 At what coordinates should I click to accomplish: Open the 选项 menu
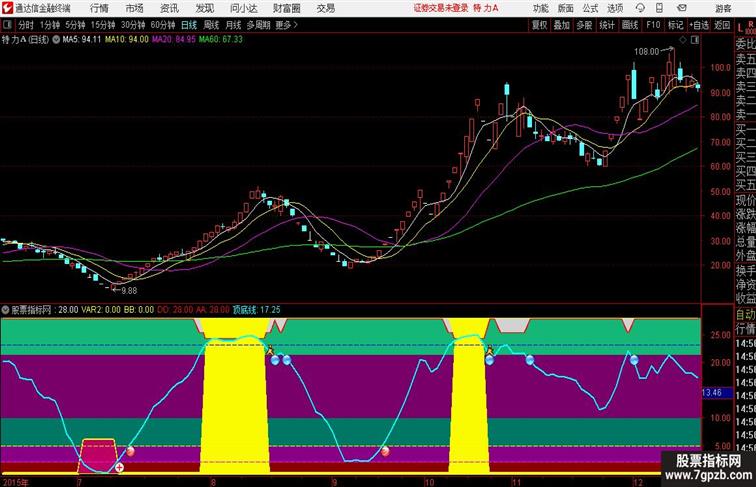615,8
